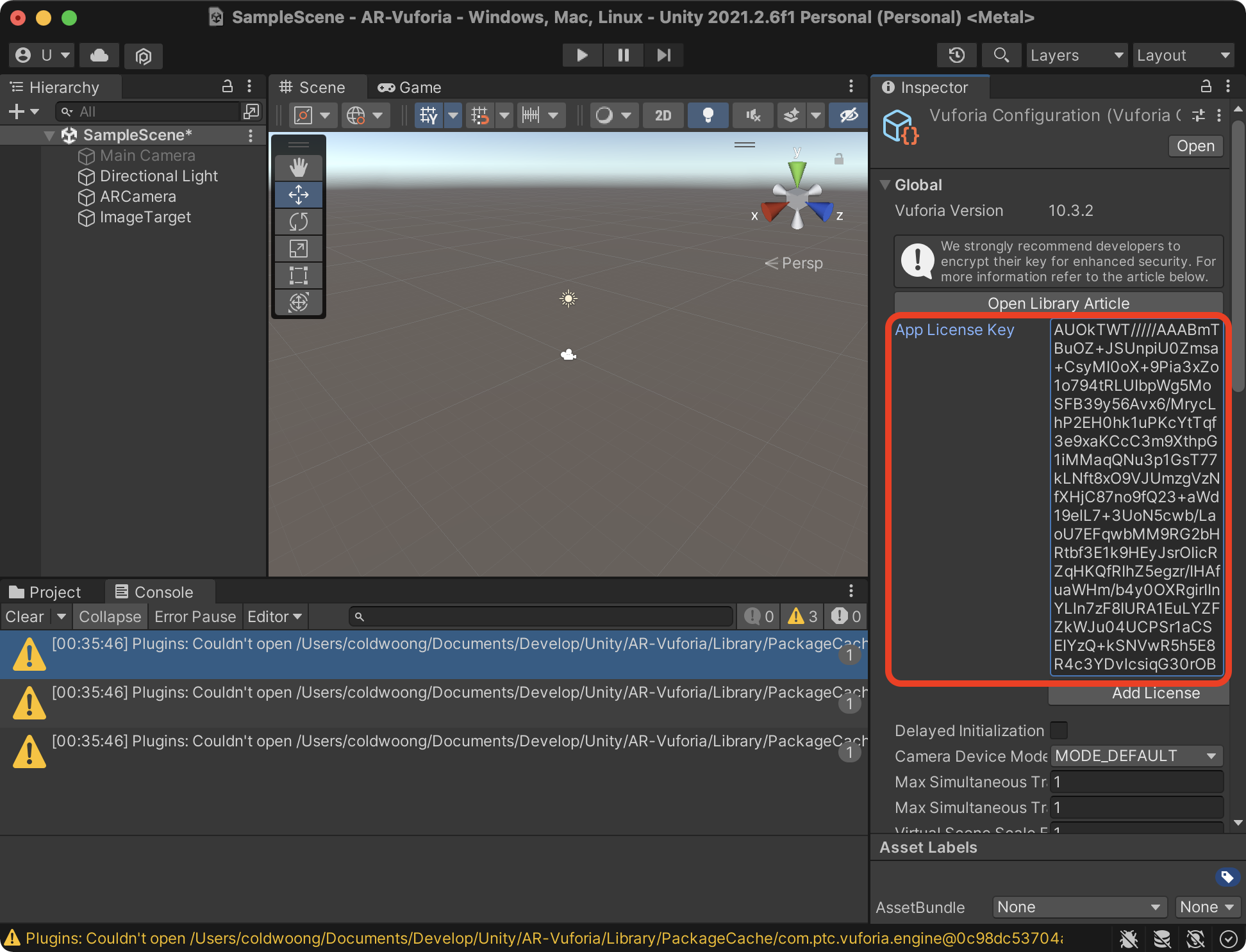The height and width of the screenshot is (952, 1246).
Task: Click the global search magnifier icon
Action: 1001,56
